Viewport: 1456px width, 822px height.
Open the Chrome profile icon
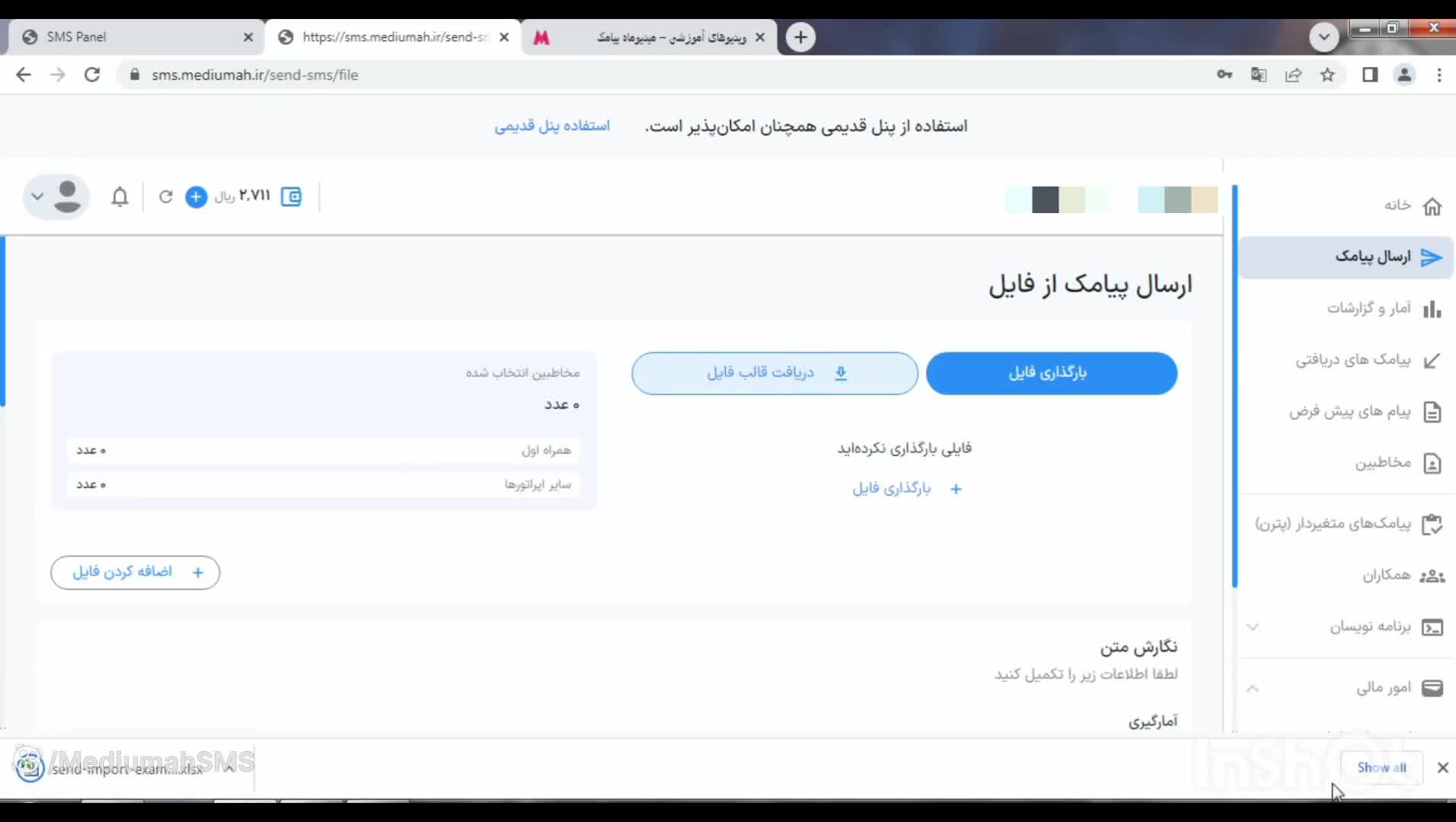tap(1404, 75)
